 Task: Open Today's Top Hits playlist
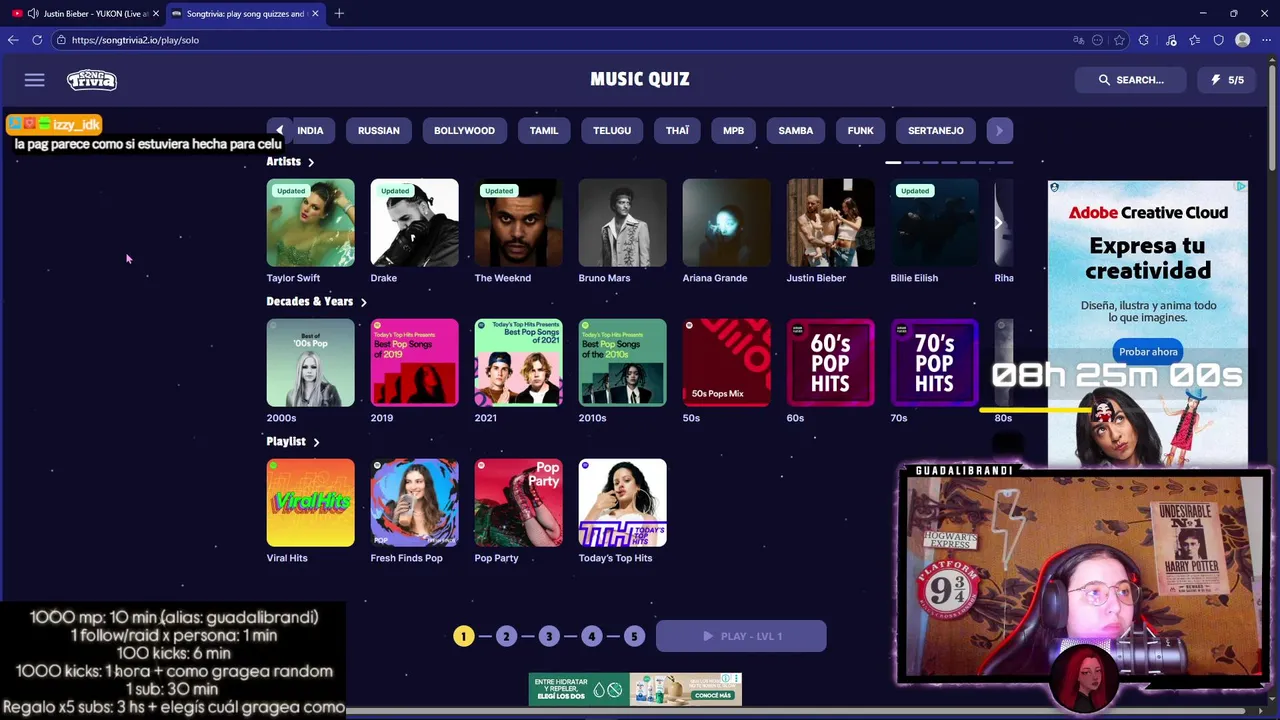622,503
